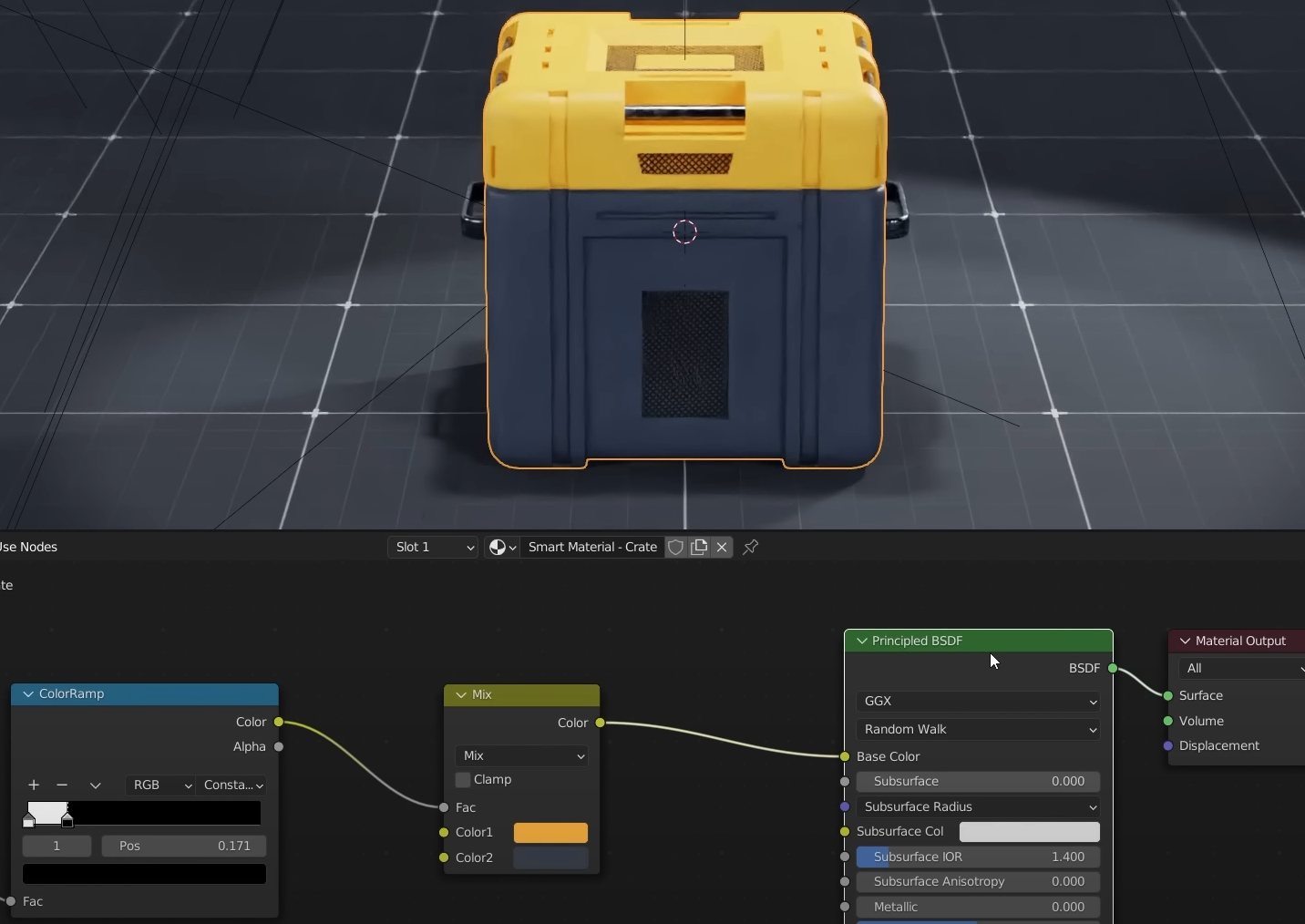Screen dimensions: 1305x924
Task: Collapse the ColorRamp node
Action: click(x=28, y=694)
